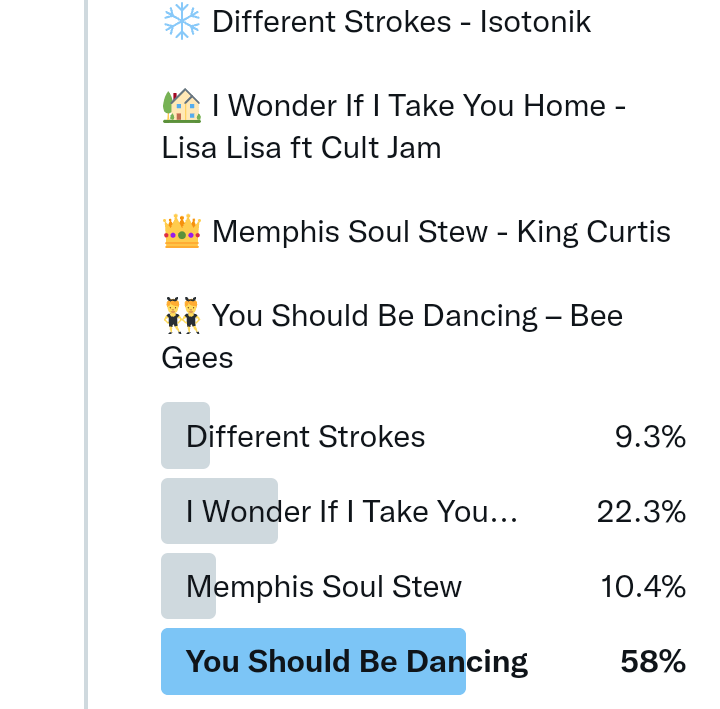The width and height of the screenshot is (720, 709).
Task: Click the crown emoji near Memphis Soul Stew
Action: coord(181,232)
